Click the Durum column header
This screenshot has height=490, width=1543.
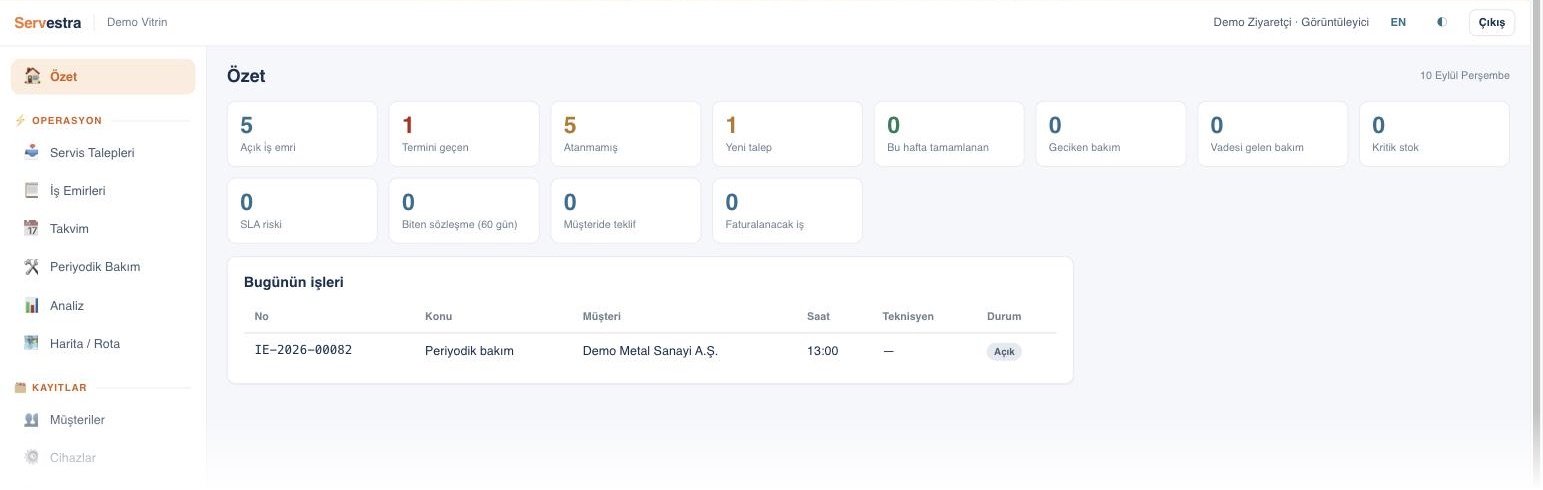(1004, 316)
